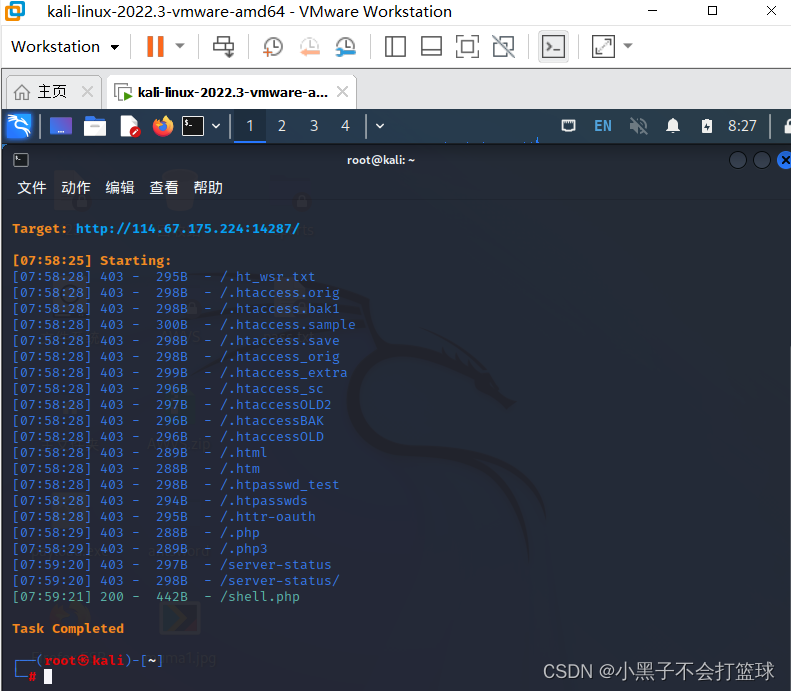The image size is (791, 691).
Task: Maximize the terminal window
Action: (761, 160)
